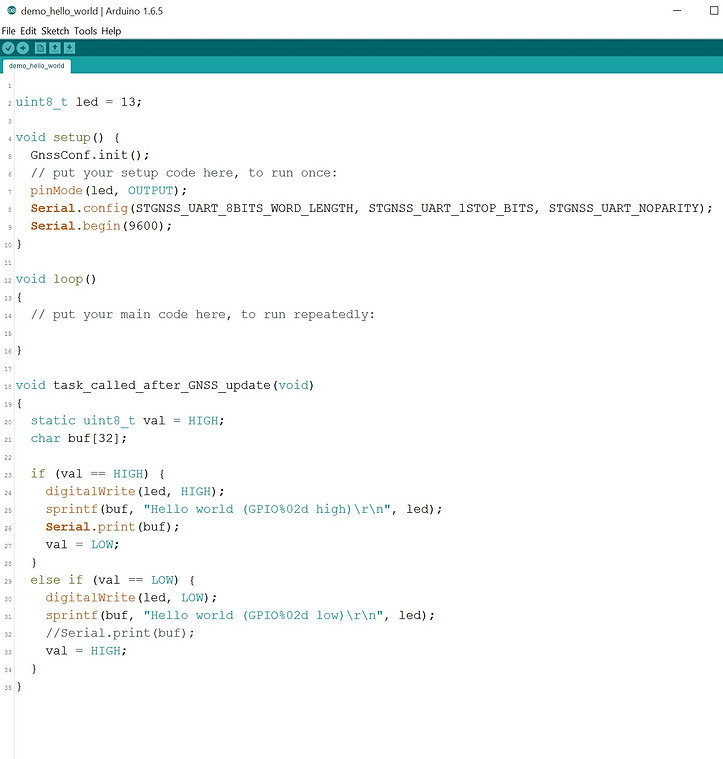This screenshot has width=723, height=759.
Task: Open a sketch using the Open arrow icon
Action: (55, 48)
